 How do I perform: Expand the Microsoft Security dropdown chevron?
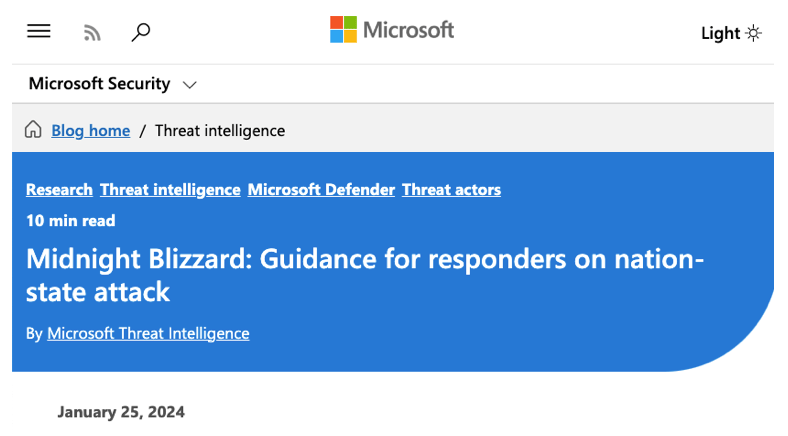[190, 85]
